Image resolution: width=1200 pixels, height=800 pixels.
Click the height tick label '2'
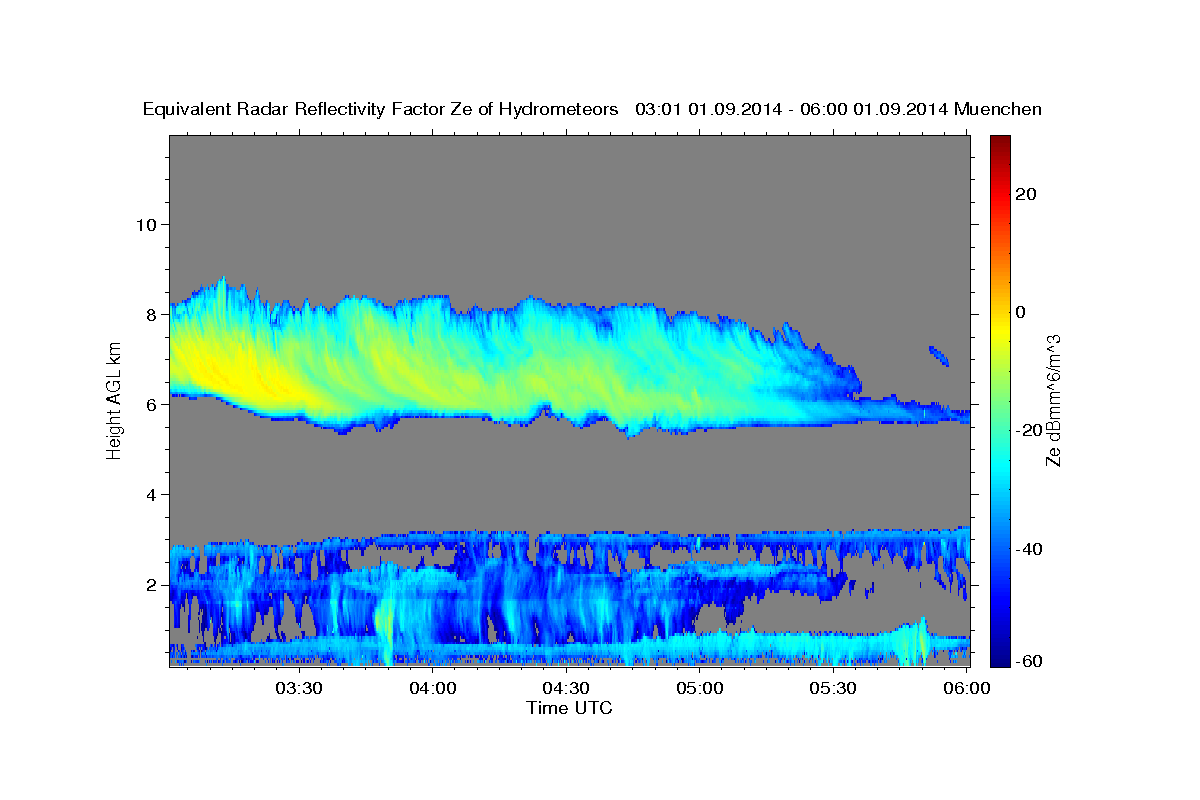(x=150, y=585)
